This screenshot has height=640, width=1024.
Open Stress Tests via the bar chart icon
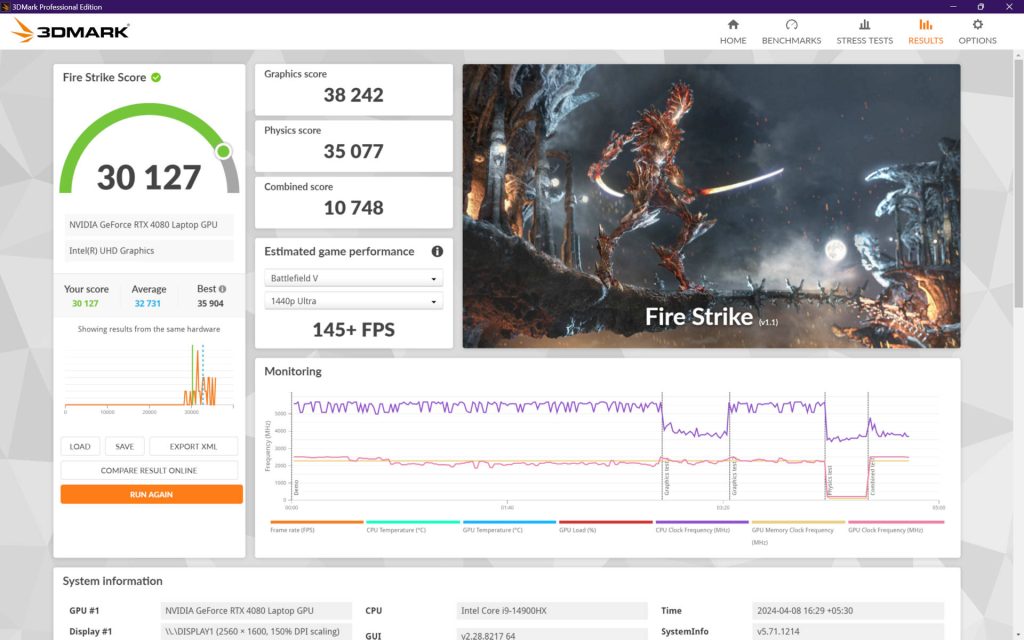864,25
